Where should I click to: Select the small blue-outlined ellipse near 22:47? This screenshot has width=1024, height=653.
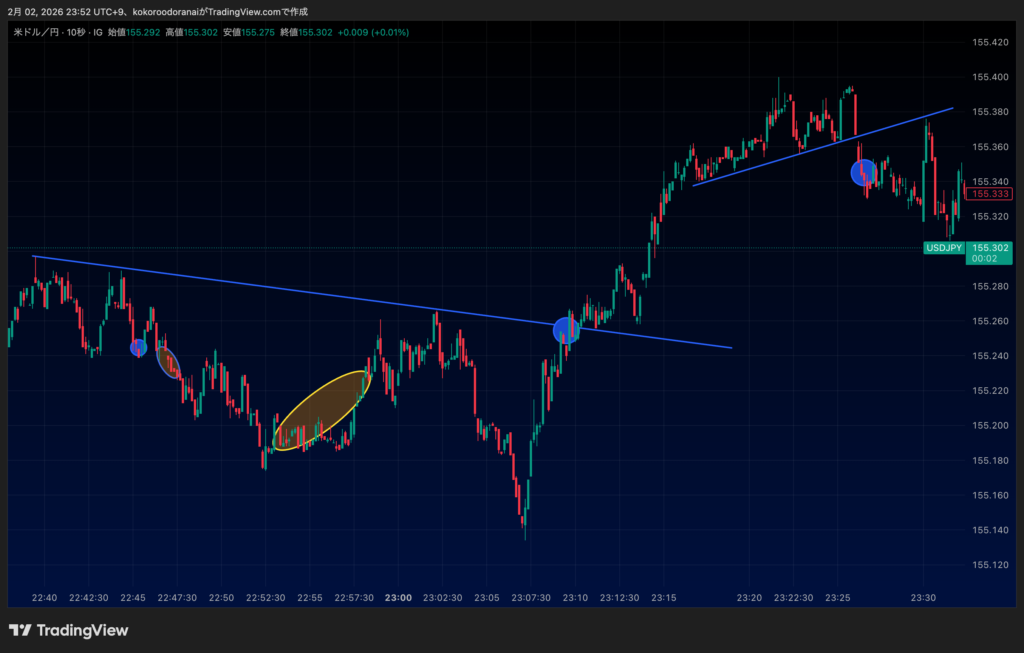click(168, 362)
